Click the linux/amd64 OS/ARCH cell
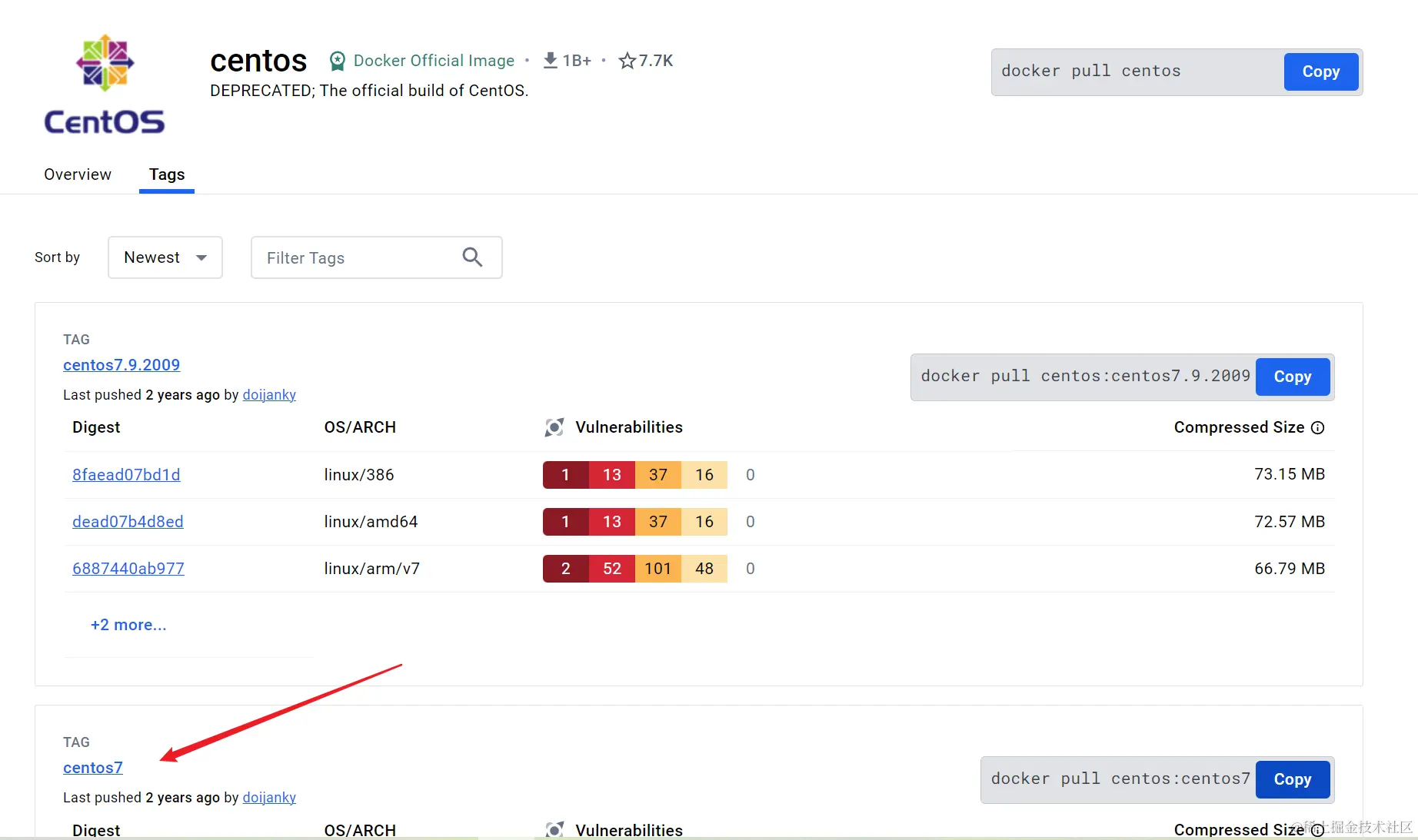Image resolution: width=1418 pixels, height=840 pixels. coord(371,522)
